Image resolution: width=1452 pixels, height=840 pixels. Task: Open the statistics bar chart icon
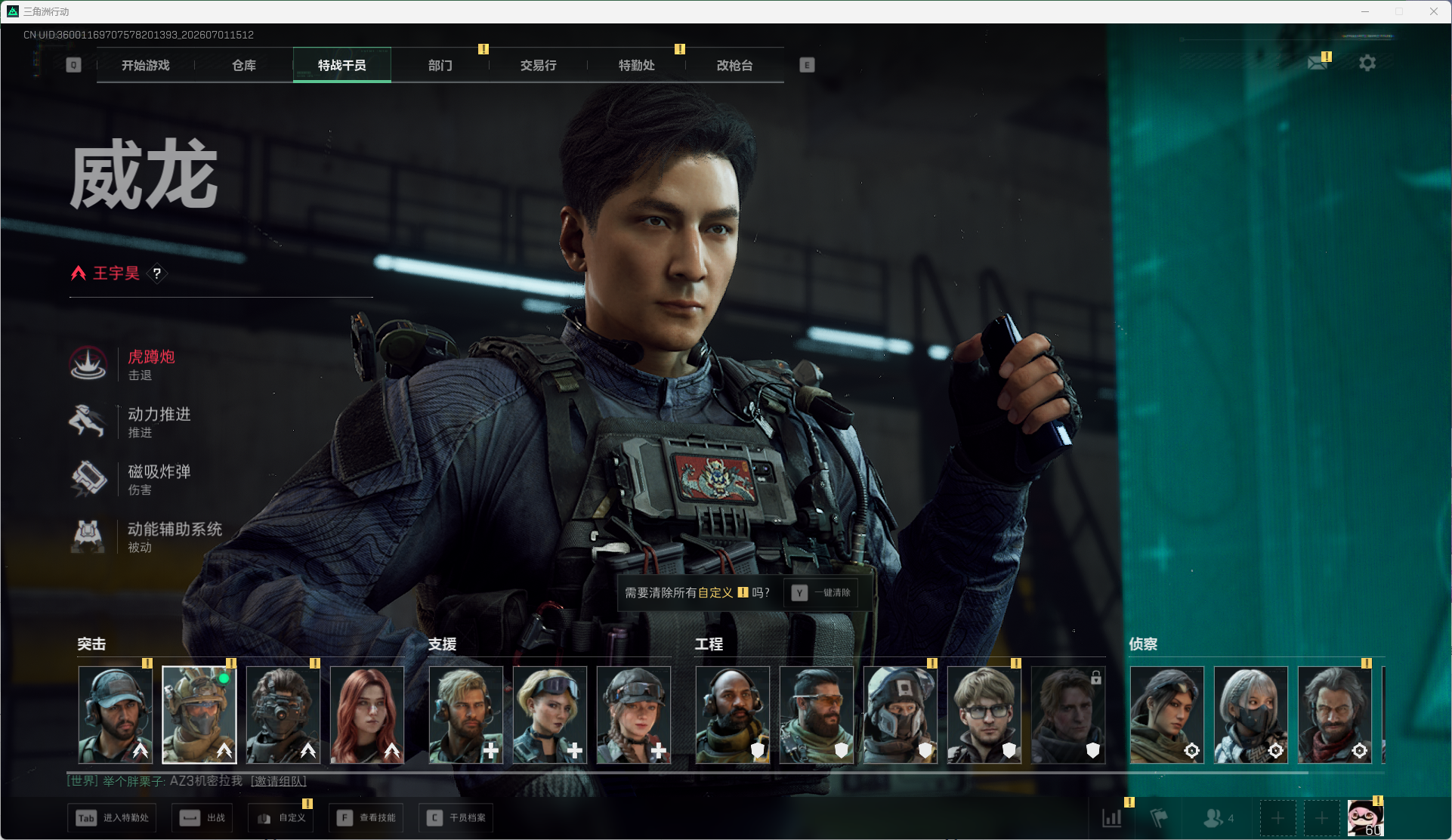tap(1112, 818)
